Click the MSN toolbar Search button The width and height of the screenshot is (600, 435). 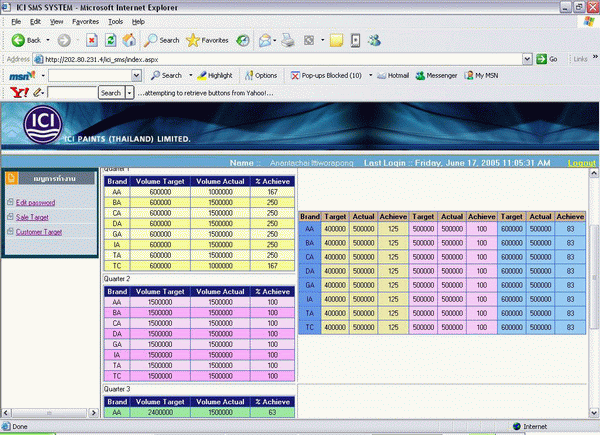click(x=166, y=75)
